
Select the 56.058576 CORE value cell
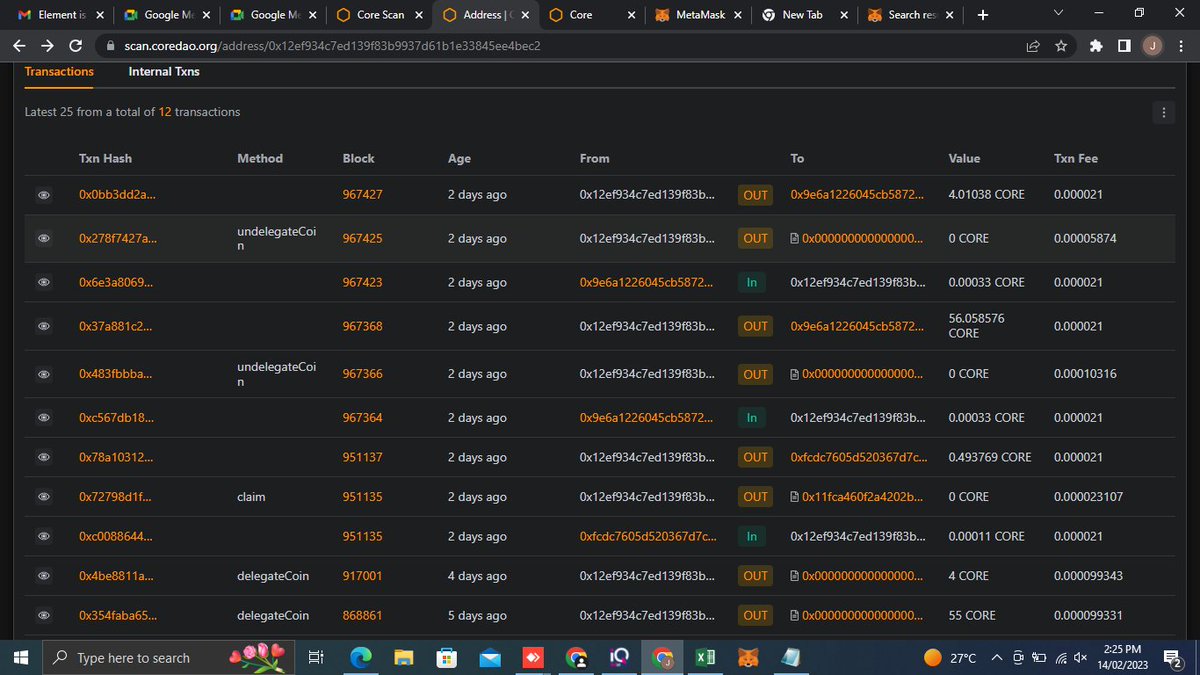(x=977, y=326)
